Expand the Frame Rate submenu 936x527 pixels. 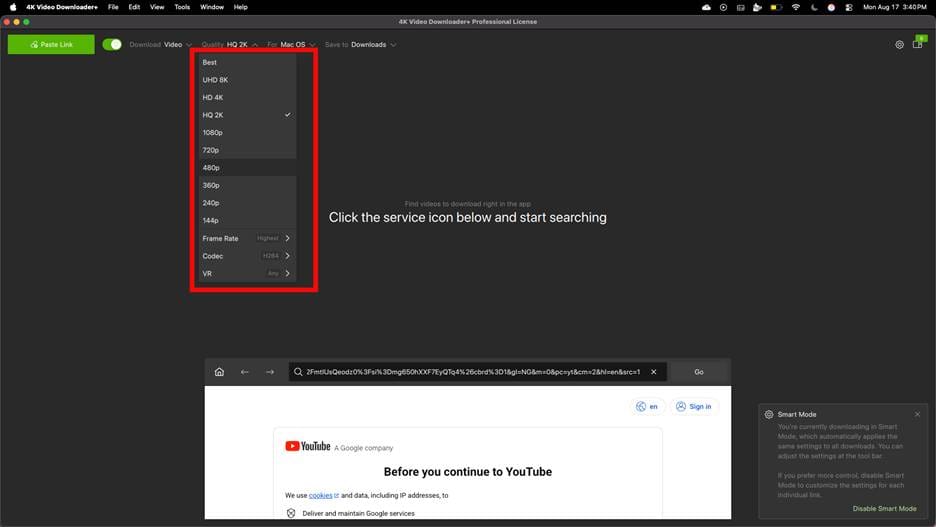(247, 238)
